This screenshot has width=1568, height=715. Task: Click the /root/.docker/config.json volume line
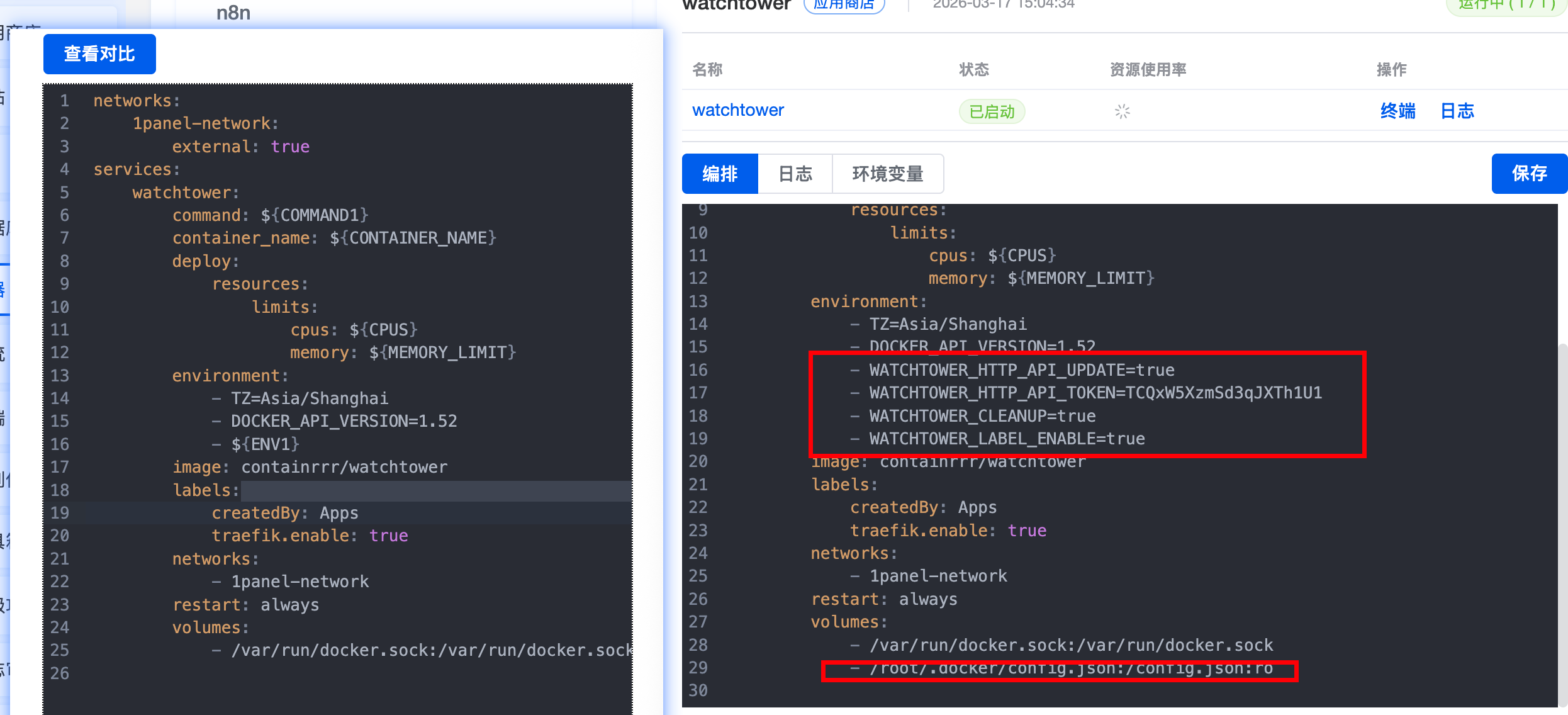coord(1070,668)
